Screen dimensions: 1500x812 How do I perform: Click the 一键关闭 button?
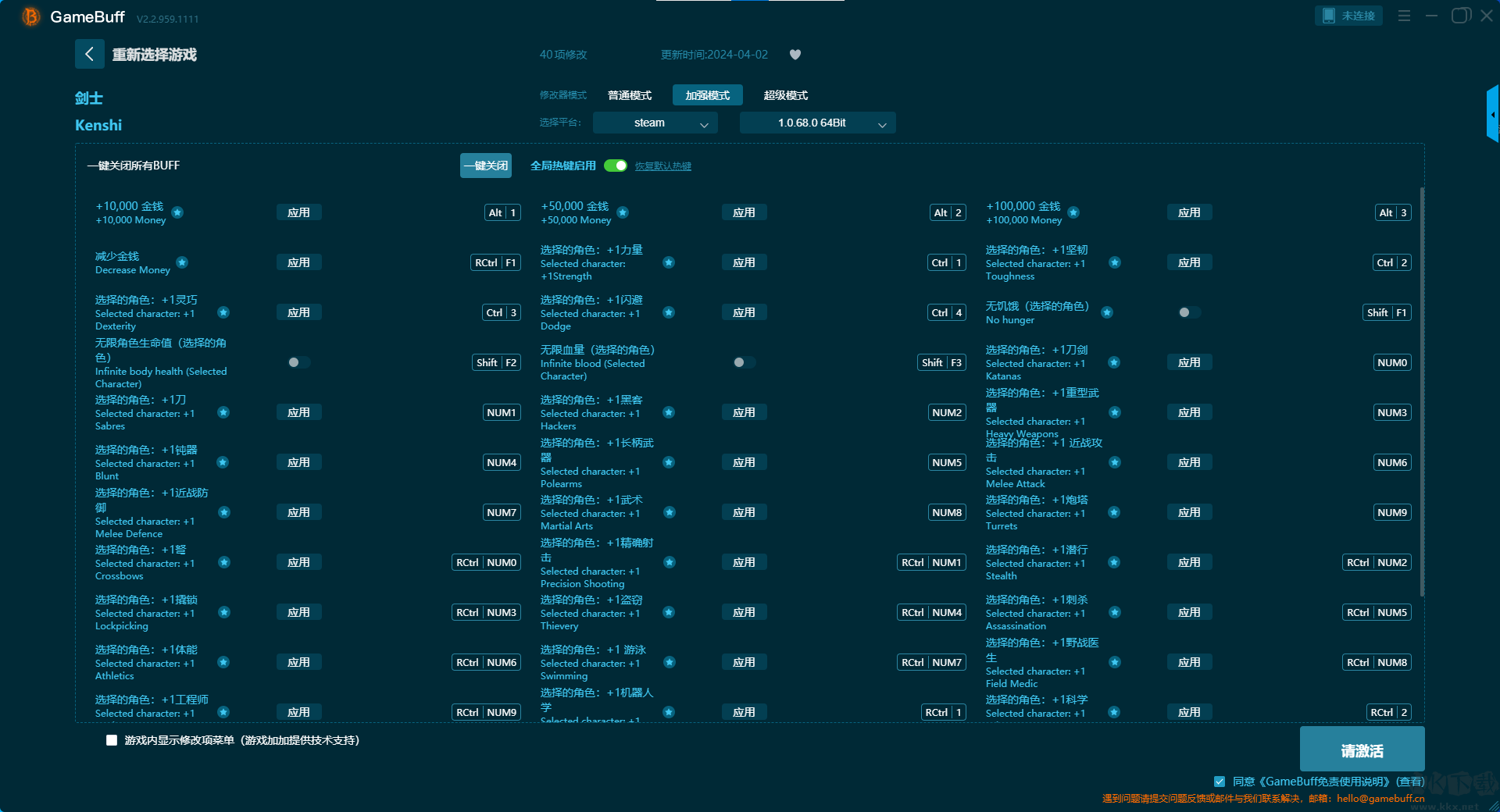click(485, 166)
